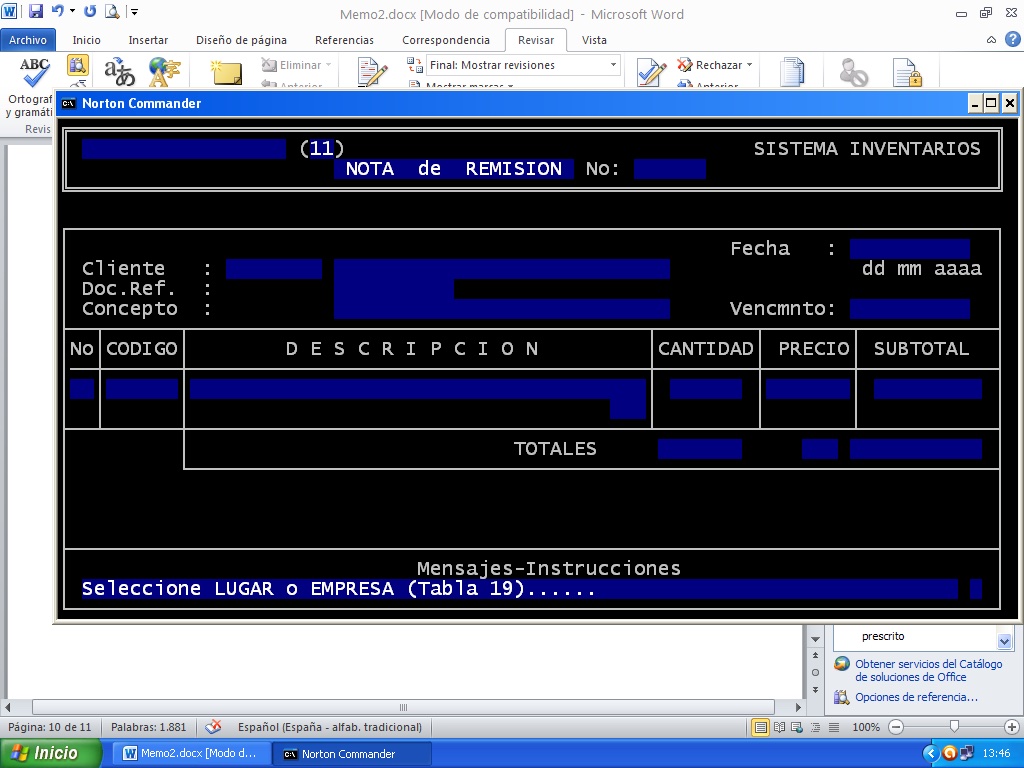Click the Windows Inicio start button
Viewport: 1024px width, 768px height.
tap(51, 753)
